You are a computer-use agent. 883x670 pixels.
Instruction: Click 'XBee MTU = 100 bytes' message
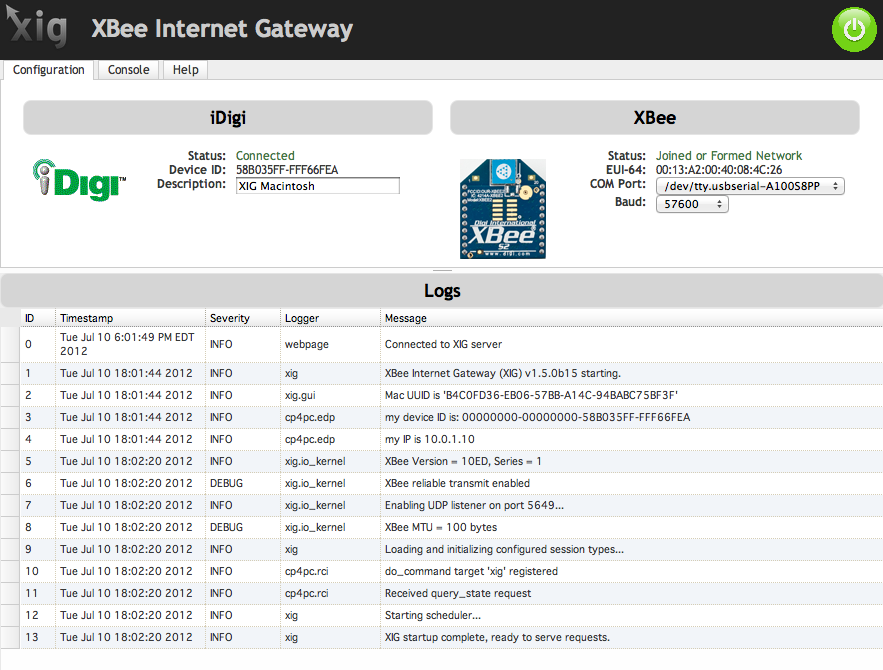441,527
